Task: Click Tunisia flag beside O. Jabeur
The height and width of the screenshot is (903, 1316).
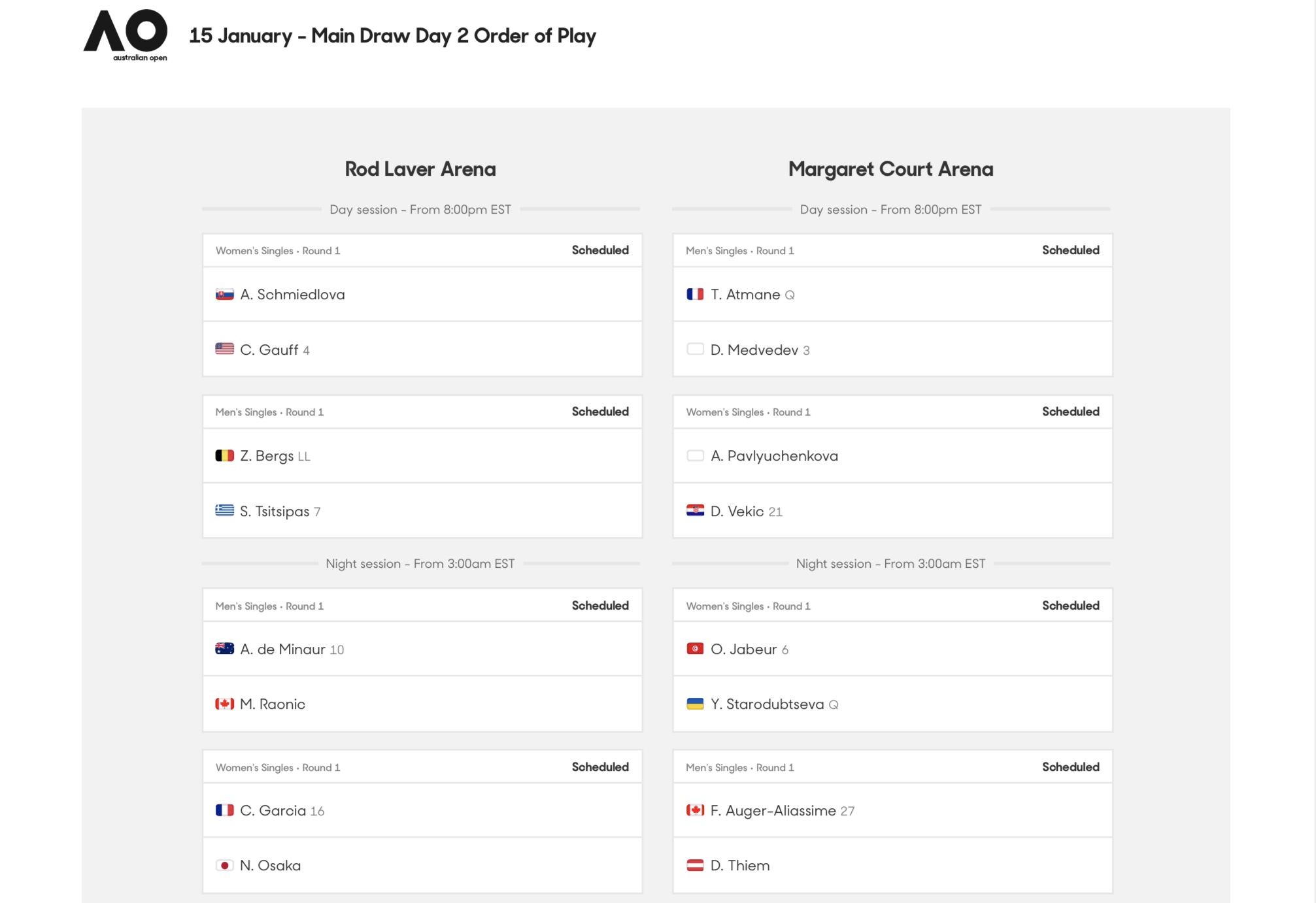Action: [695, 649]
